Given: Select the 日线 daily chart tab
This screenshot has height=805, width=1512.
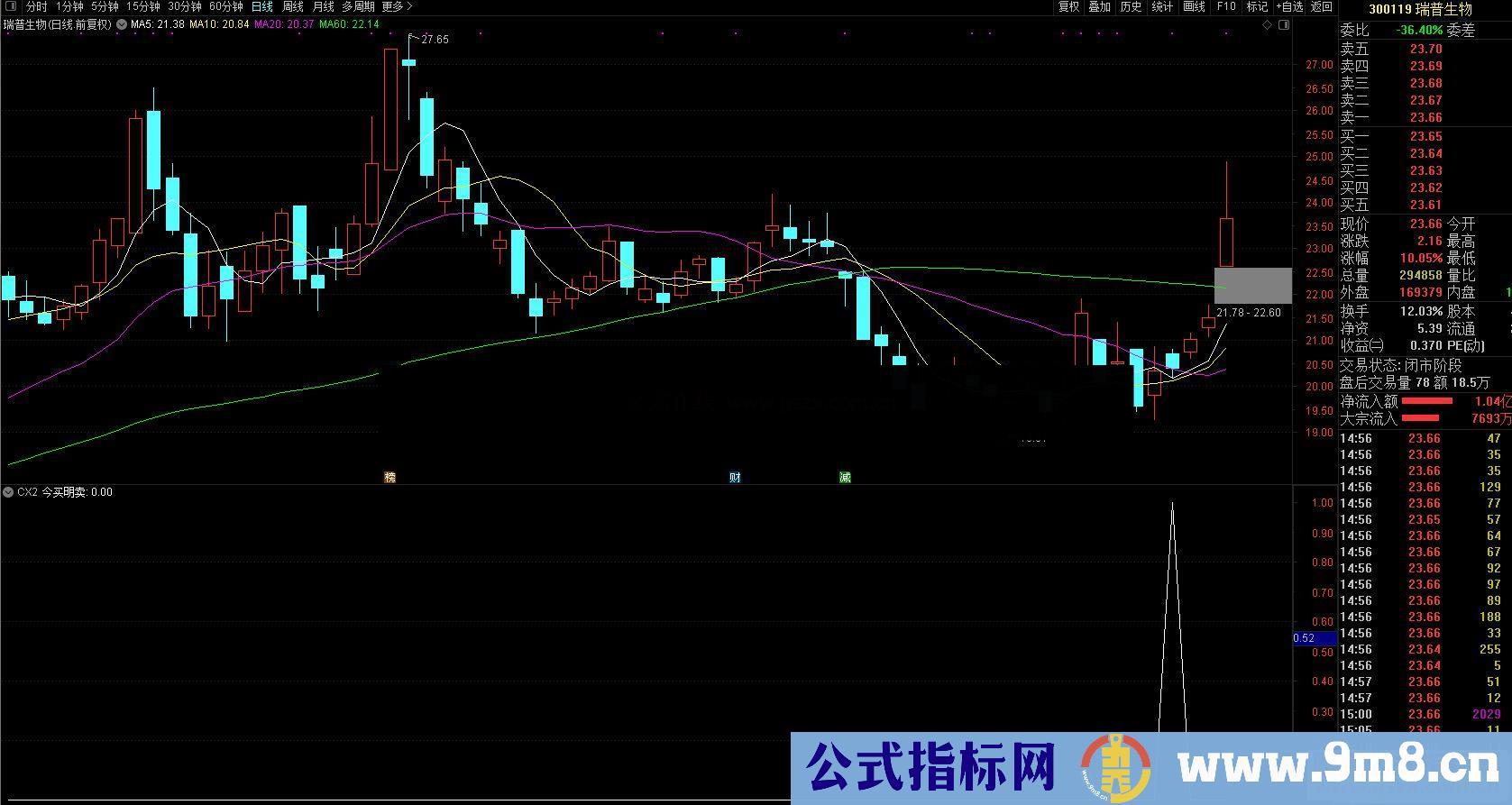Looking at the screenshot, I should 261,6.
